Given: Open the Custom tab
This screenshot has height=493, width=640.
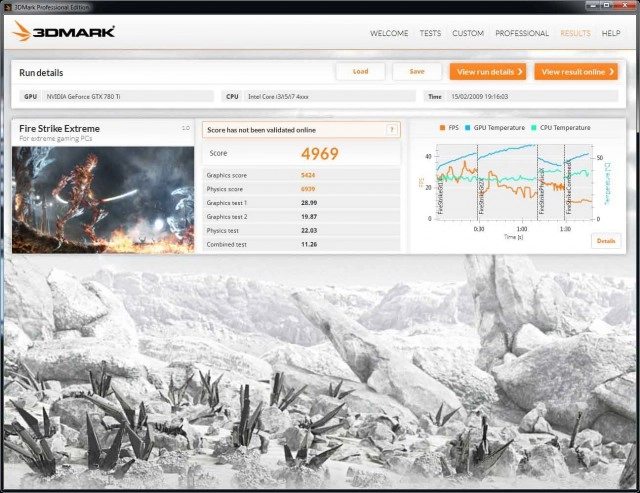Looking at the screenshot, I should point(468,33).
